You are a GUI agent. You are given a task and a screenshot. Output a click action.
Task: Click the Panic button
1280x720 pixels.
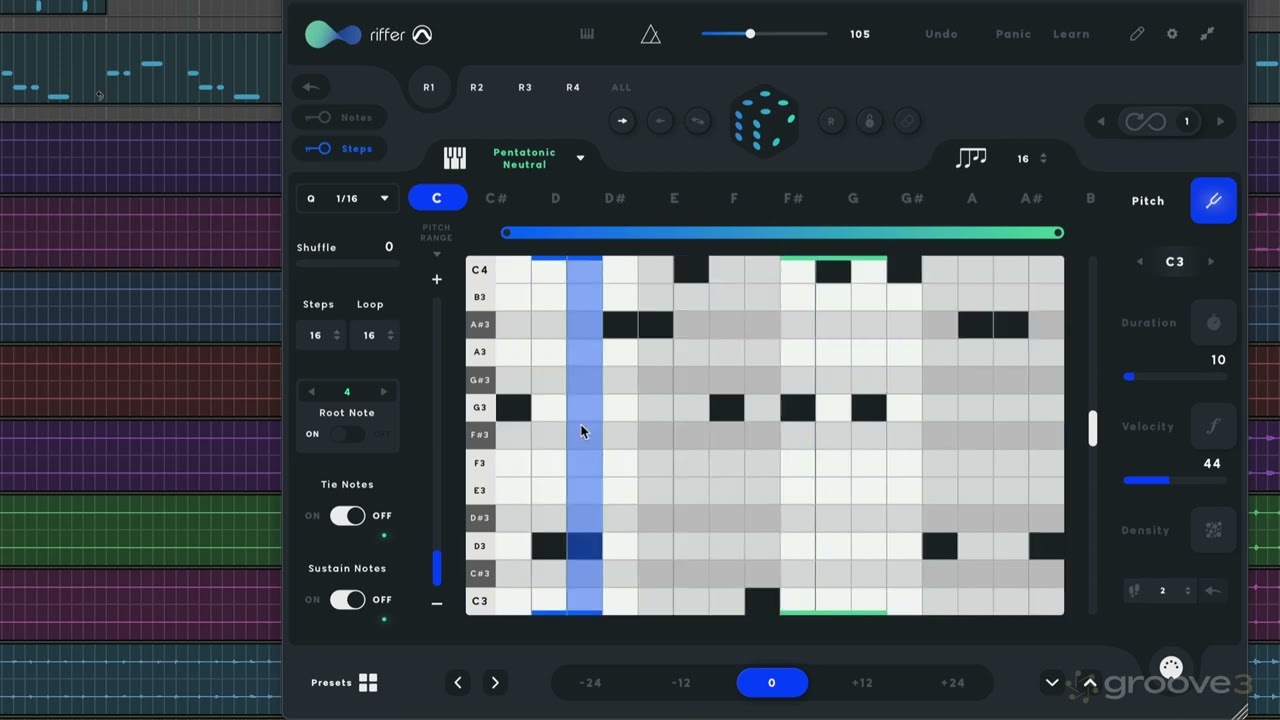pyautogui.click(x=1013, y=34)
